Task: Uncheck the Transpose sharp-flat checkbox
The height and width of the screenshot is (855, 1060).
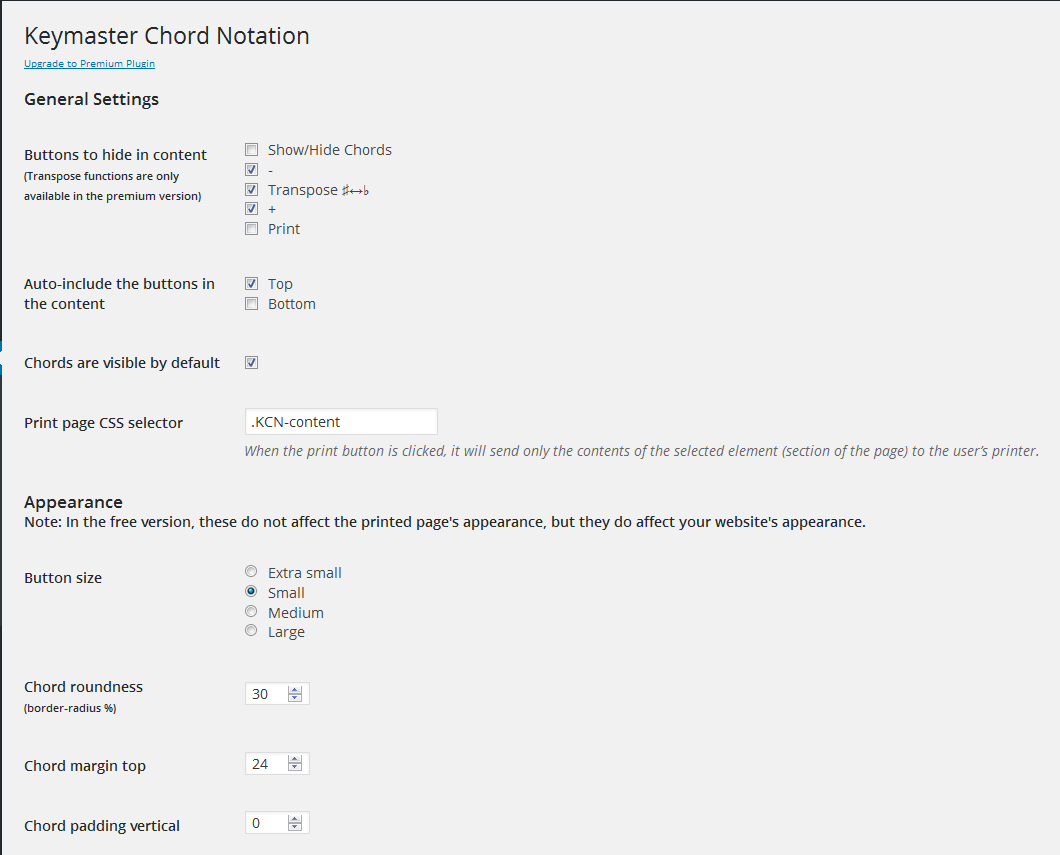Action: [251, 189]
